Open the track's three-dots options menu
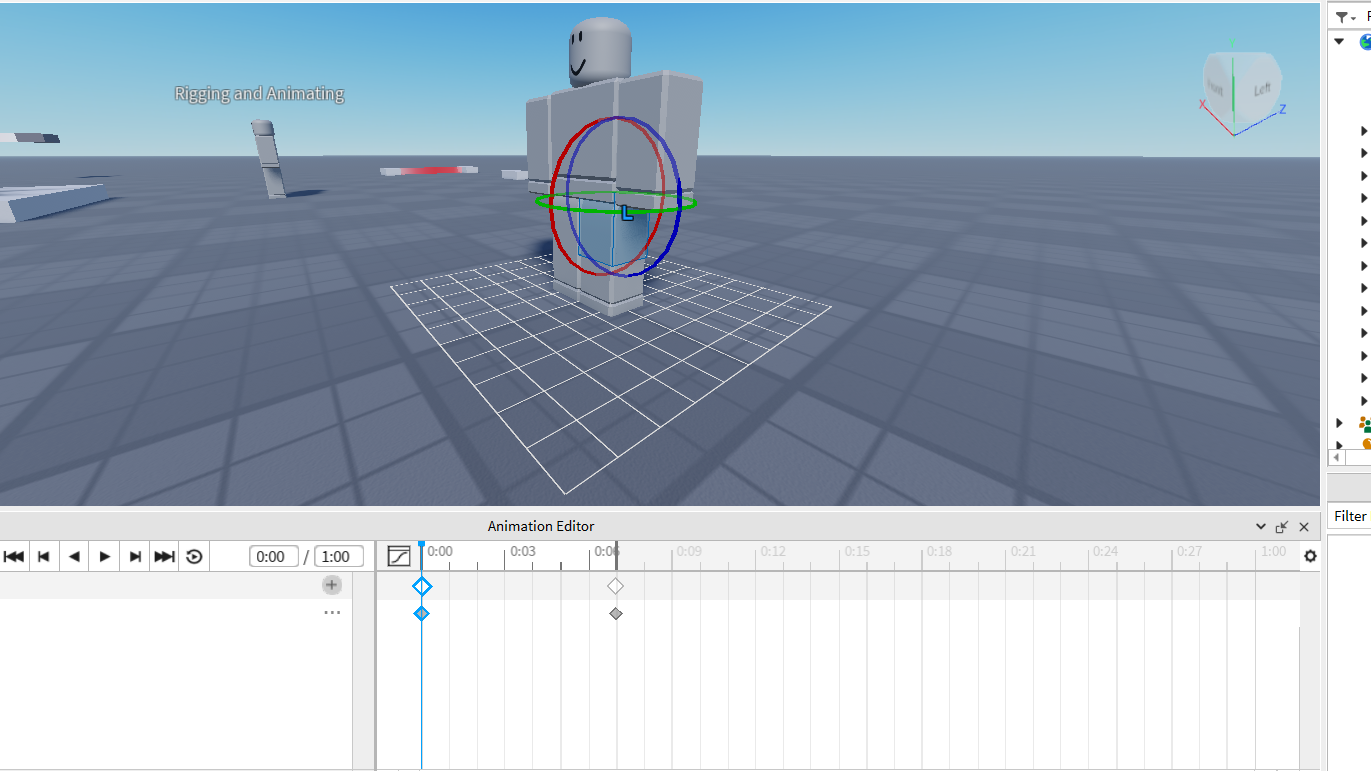This screenshot has width=1371, height=771. pyautogui.click(x=332, y=613)
